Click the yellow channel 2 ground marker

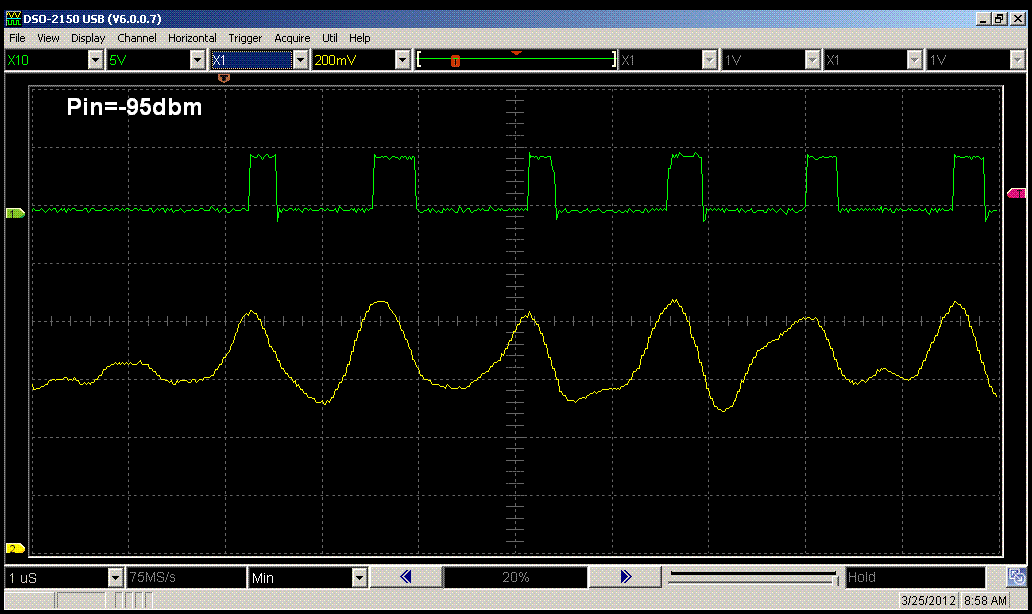15,548
